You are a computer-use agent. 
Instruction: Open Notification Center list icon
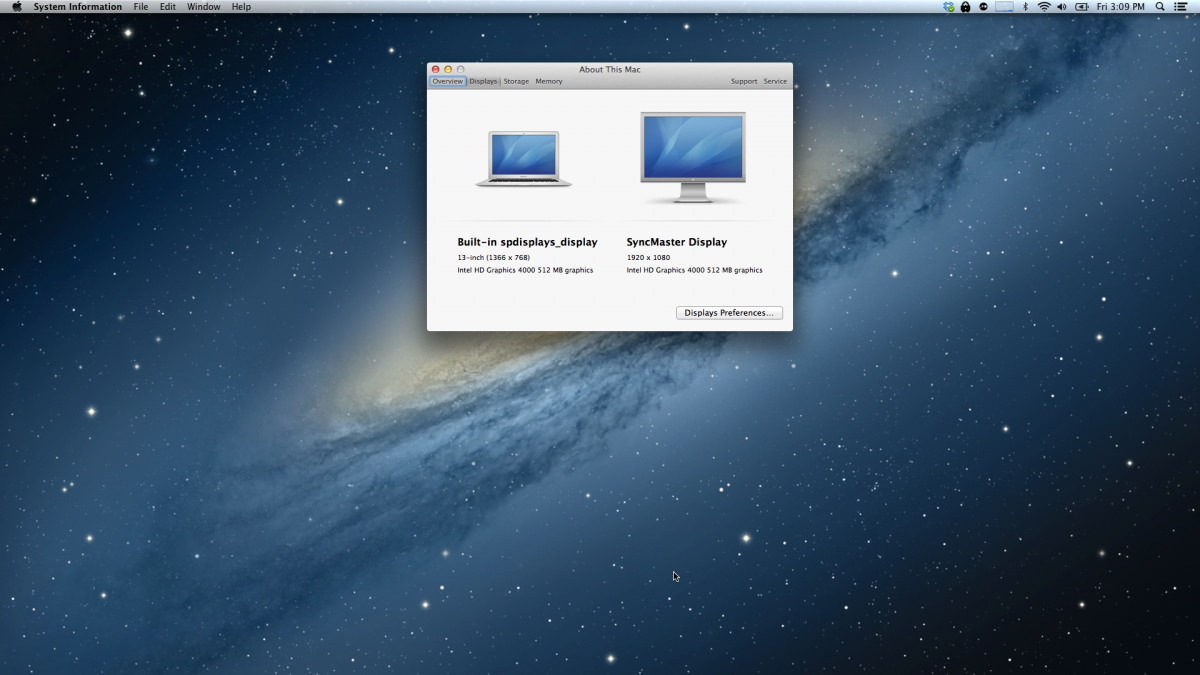pos(1183,7)
